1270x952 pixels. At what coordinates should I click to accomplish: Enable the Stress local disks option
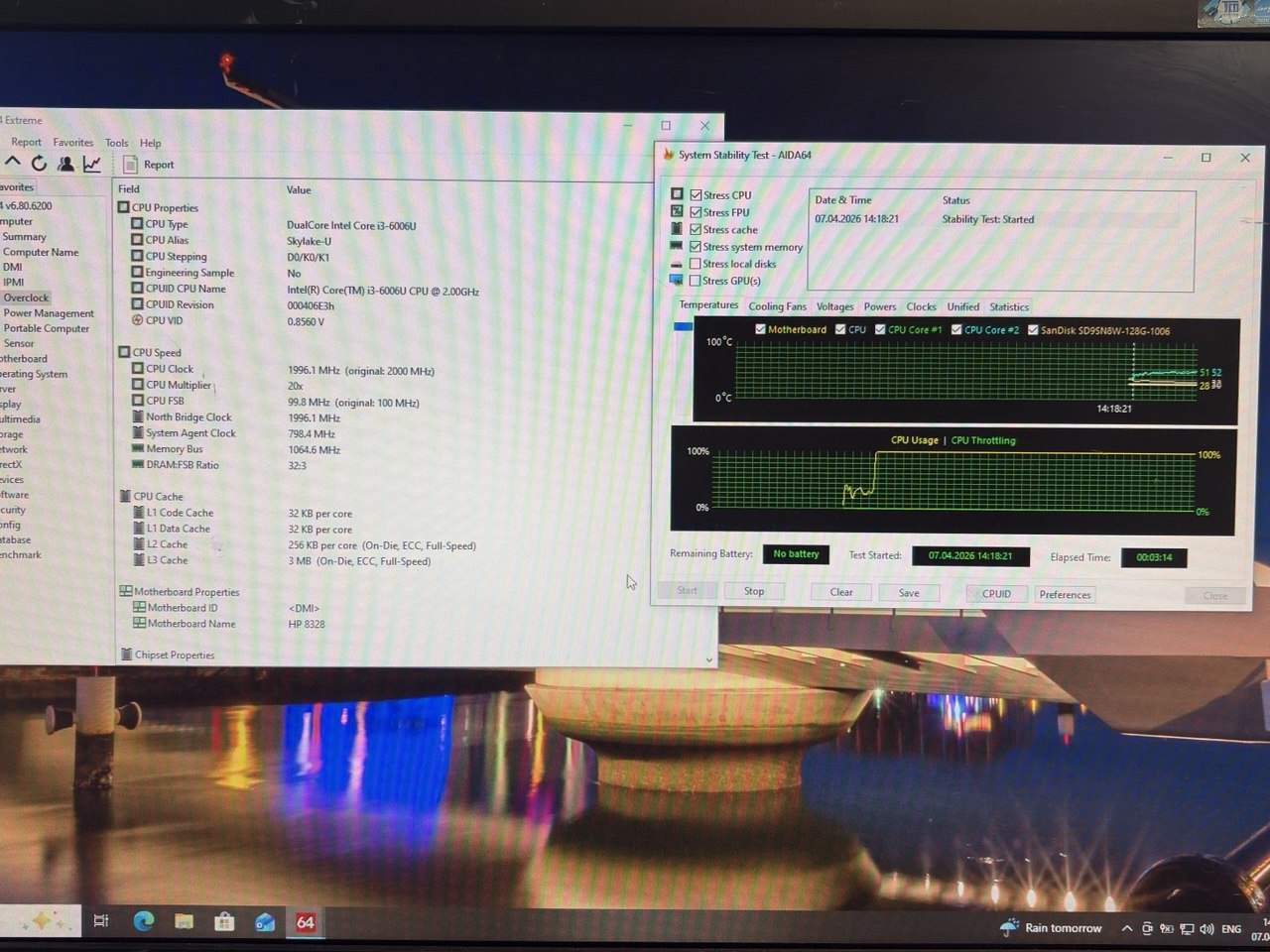click(x=696, y=264)
